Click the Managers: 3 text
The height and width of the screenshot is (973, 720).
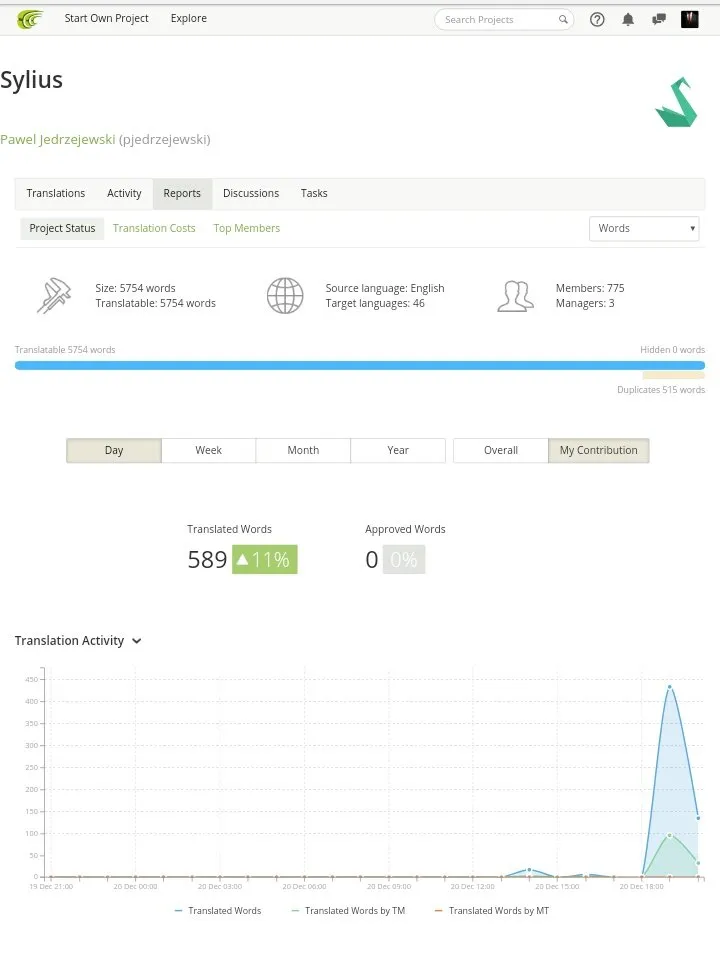pos(585,303)
